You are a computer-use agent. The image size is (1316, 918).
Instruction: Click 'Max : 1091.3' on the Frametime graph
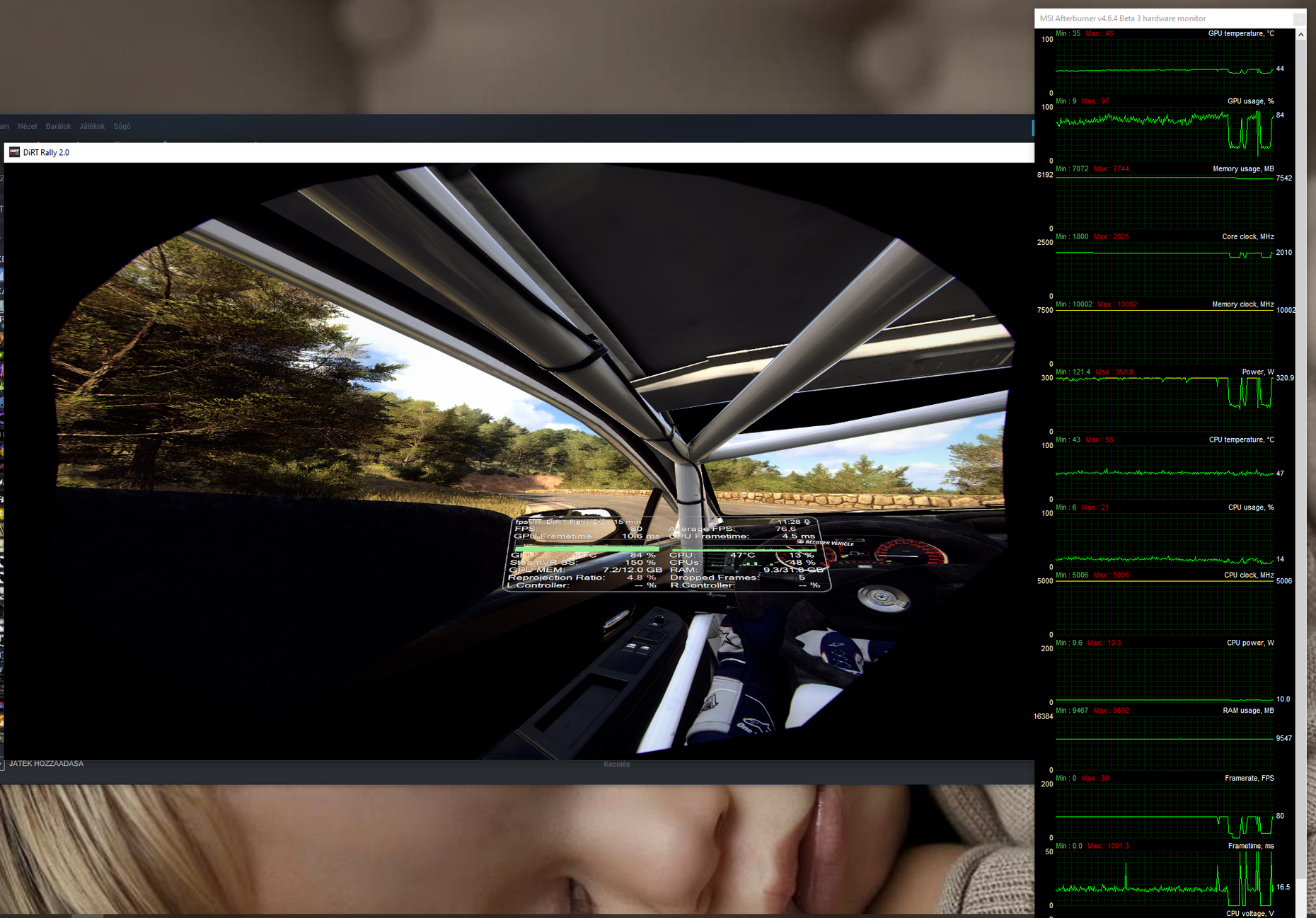click(x=1108, y=847)
